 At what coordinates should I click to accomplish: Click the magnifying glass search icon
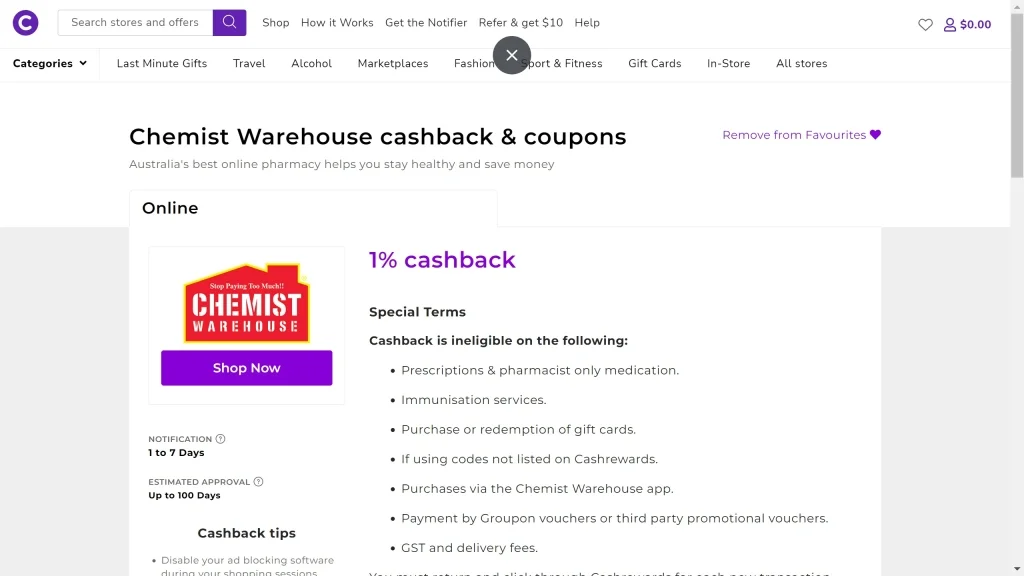pyautogui.click(x=228, y=21)
